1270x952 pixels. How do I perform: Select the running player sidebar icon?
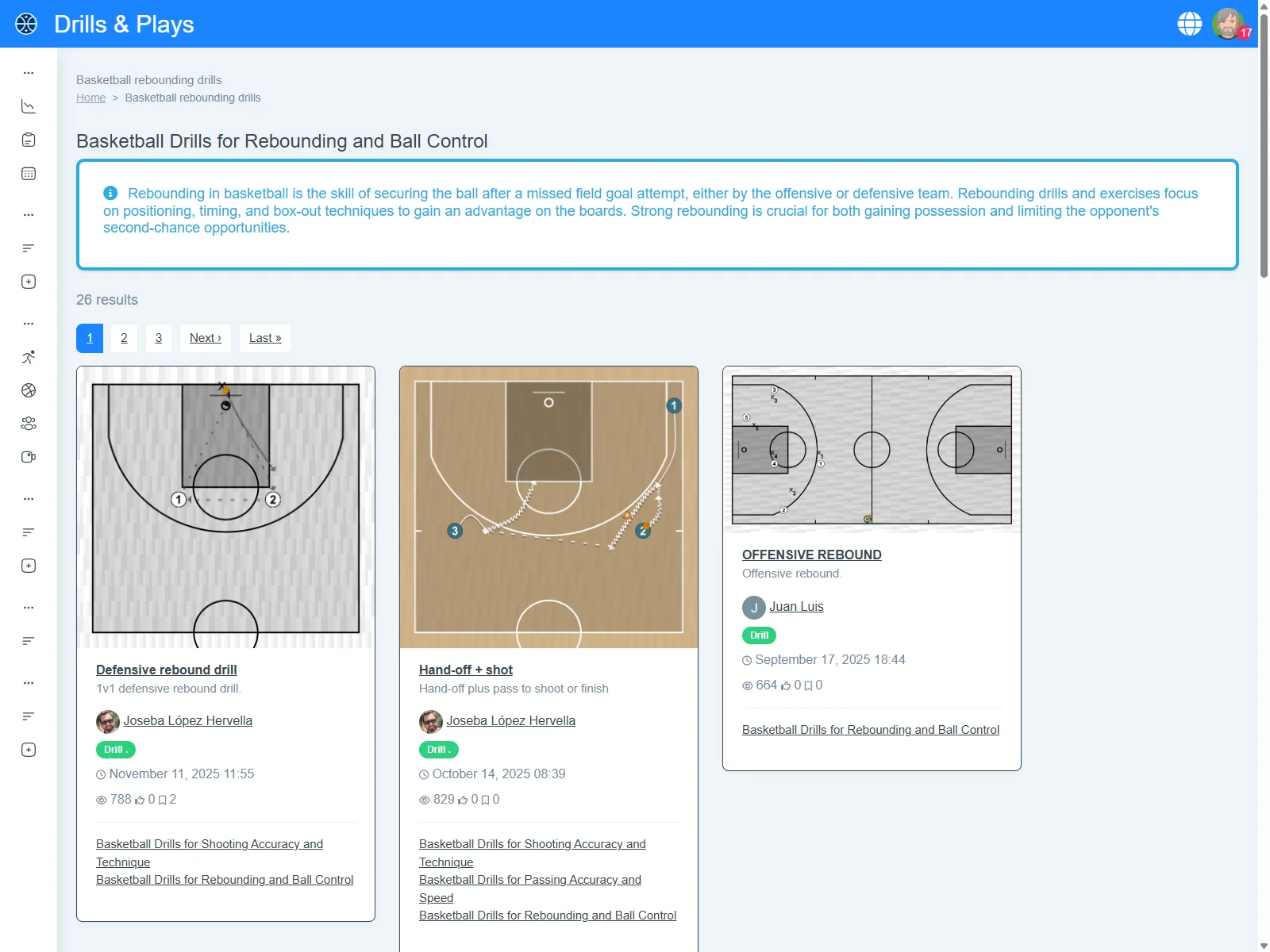point(29,357)
